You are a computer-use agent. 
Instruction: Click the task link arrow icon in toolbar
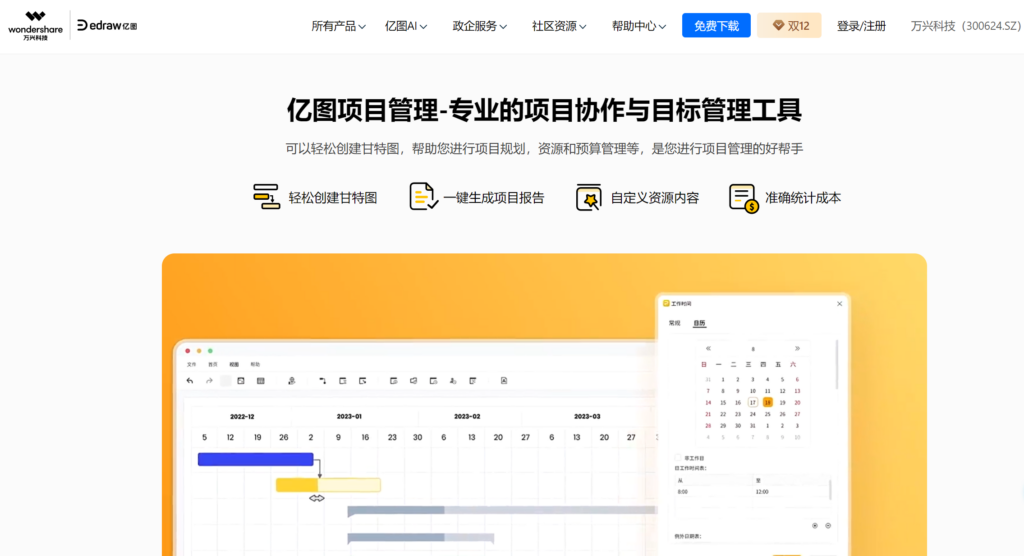click(323, 381)
